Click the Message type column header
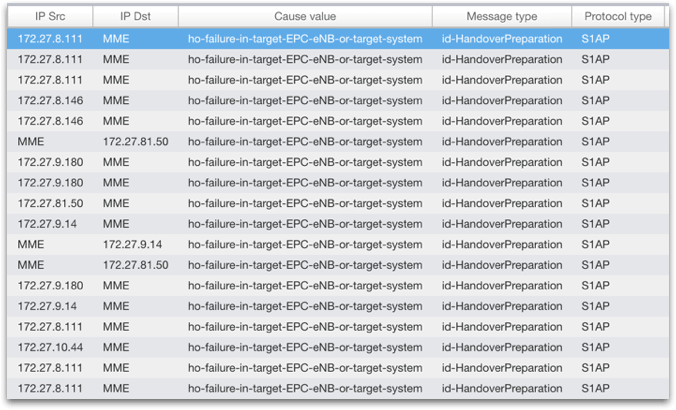This screenshot has width=676, height=410. coord(501,17)
